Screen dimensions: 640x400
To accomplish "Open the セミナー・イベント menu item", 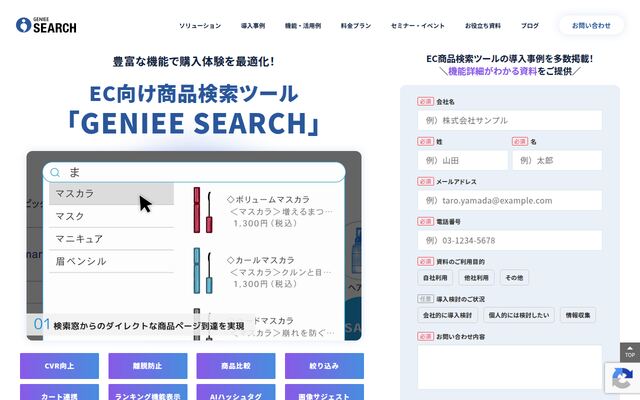I will (418, 26).
